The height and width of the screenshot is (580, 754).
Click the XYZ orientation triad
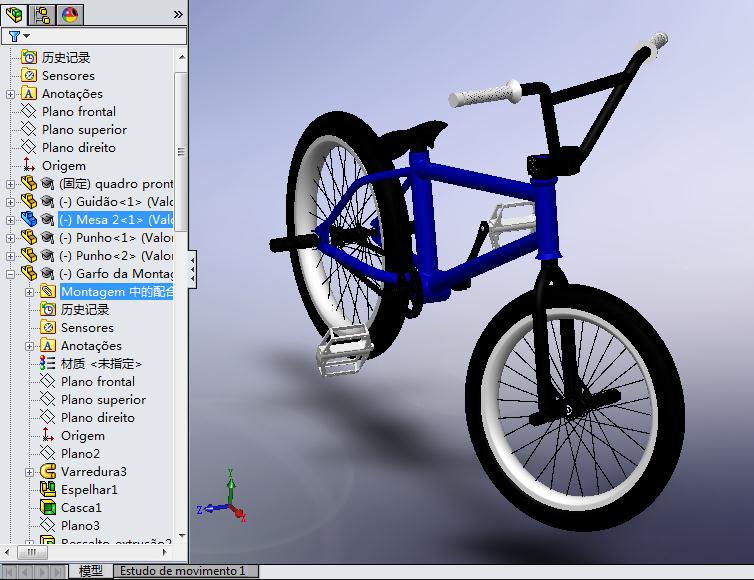pos(224,498)
